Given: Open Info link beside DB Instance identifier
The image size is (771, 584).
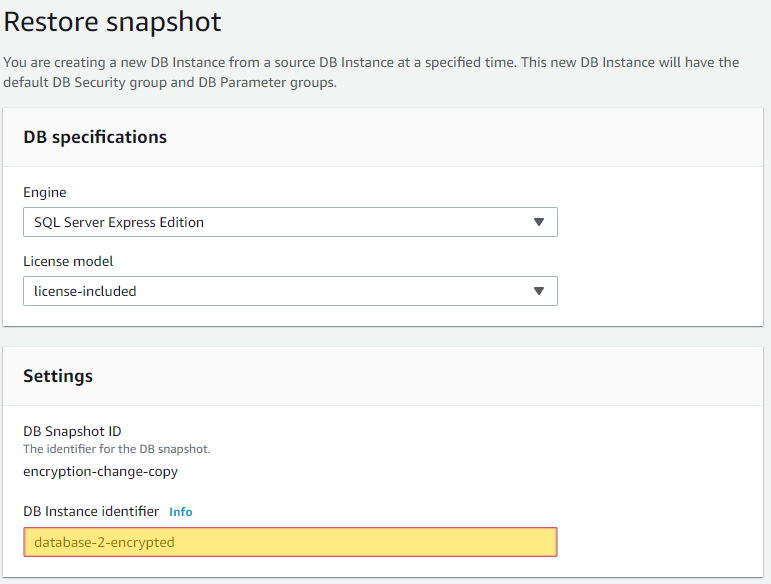Looking at the screenshot, I should pyautogui.click(x=180, y=512).
